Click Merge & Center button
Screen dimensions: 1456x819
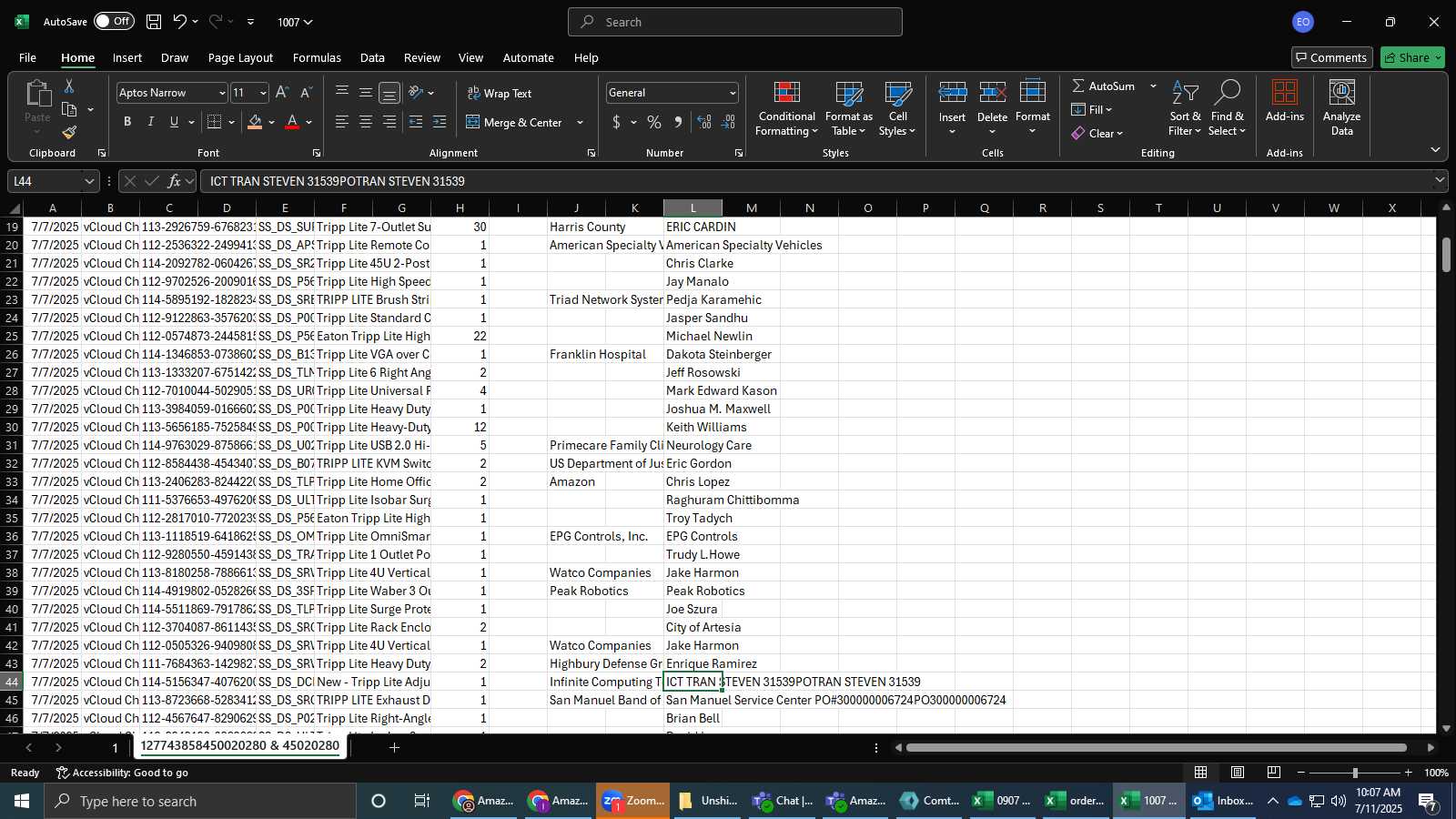(x=515, y=122)
